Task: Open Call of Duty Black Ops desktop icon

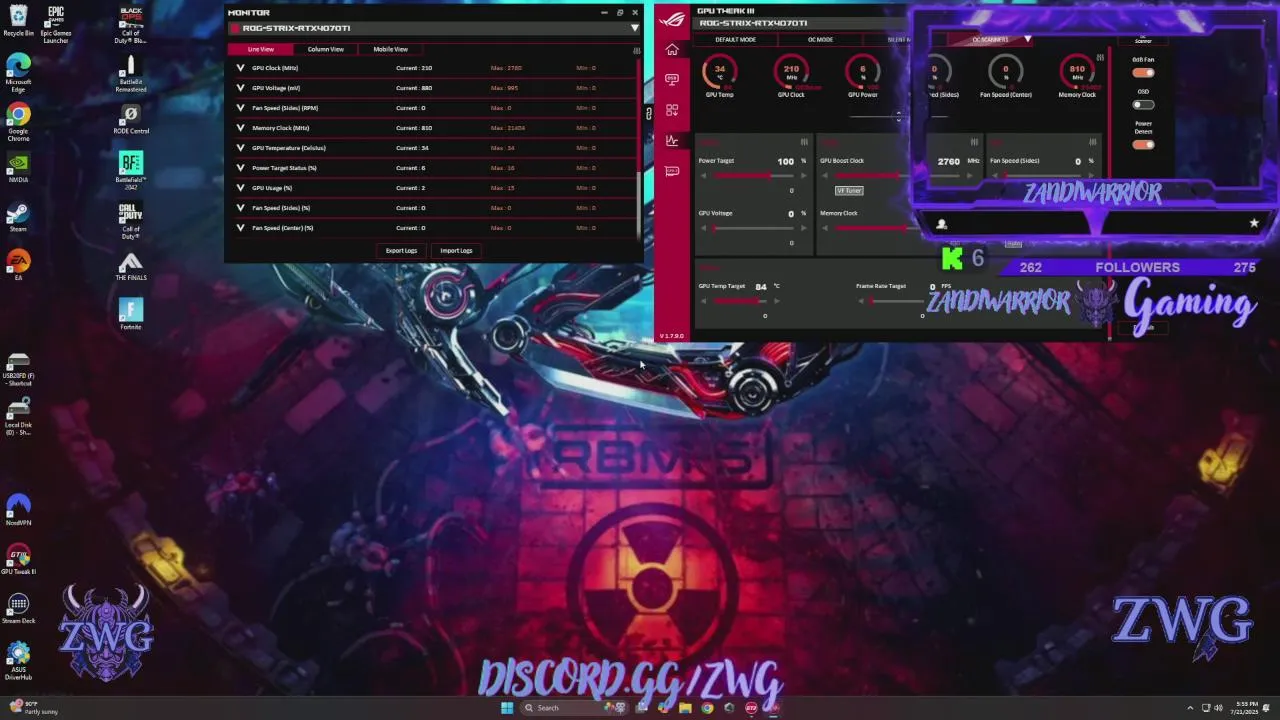Action: pyautogui.click(x=131, y=25)
